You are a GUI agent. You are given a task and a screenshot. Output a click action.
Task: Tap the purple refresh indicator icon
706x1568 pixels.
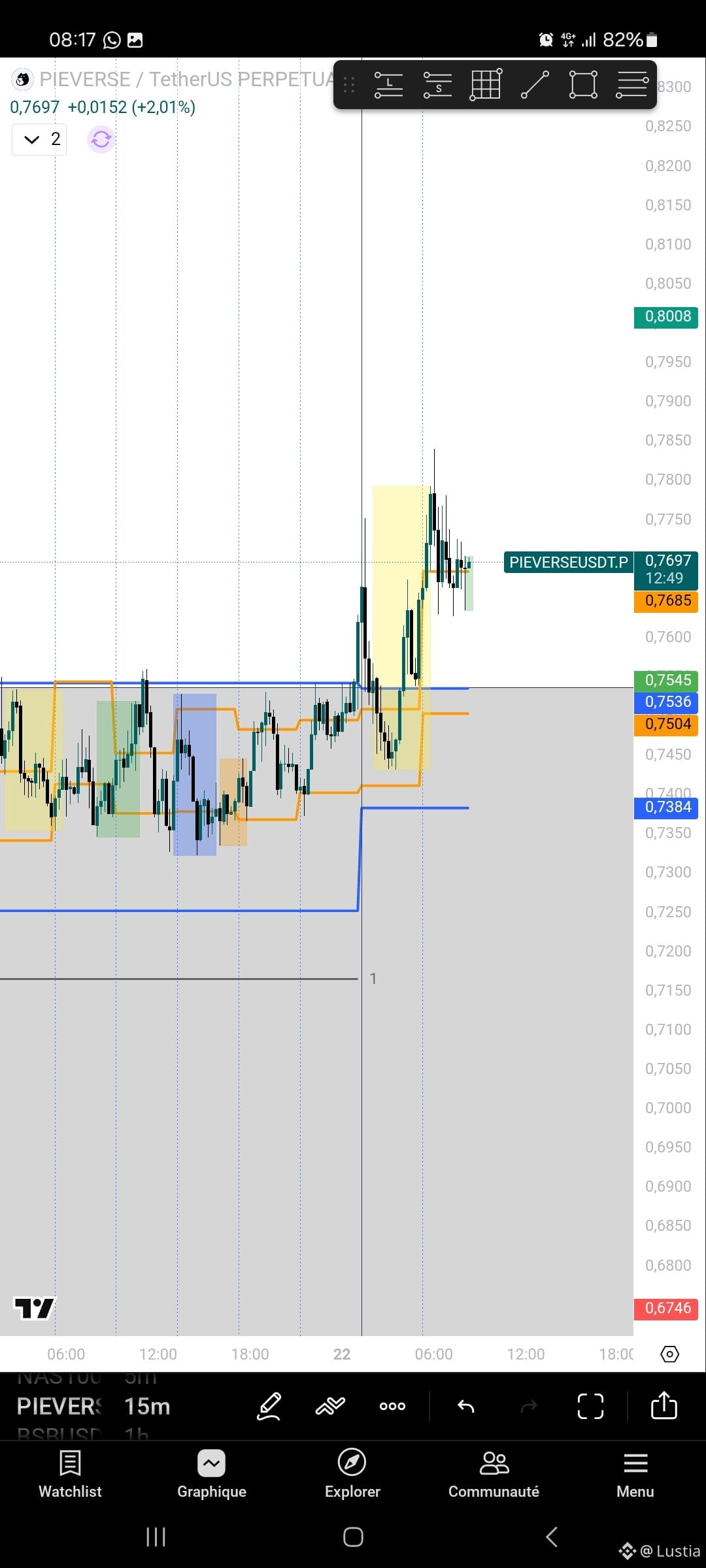[101, 139]
